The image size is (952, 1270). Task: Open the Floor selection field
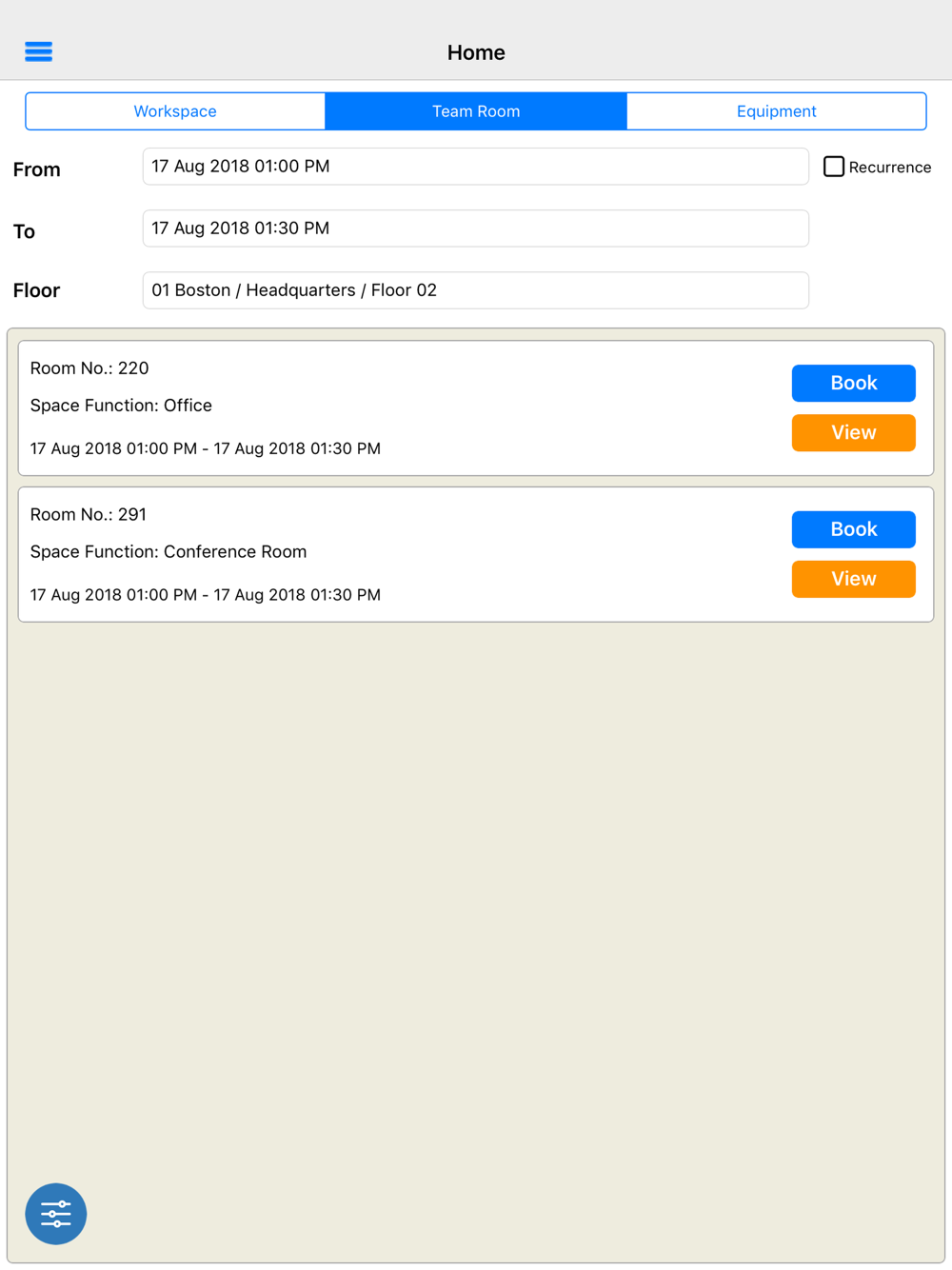pyautogui.click(x=476, y=290)
